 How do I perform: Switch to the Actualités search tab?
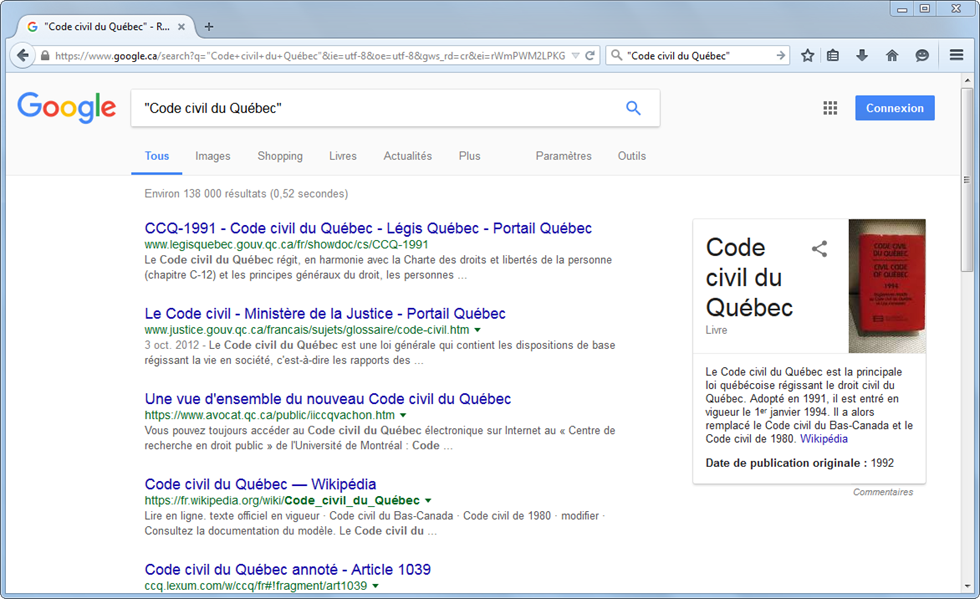[x=407, y=156]
